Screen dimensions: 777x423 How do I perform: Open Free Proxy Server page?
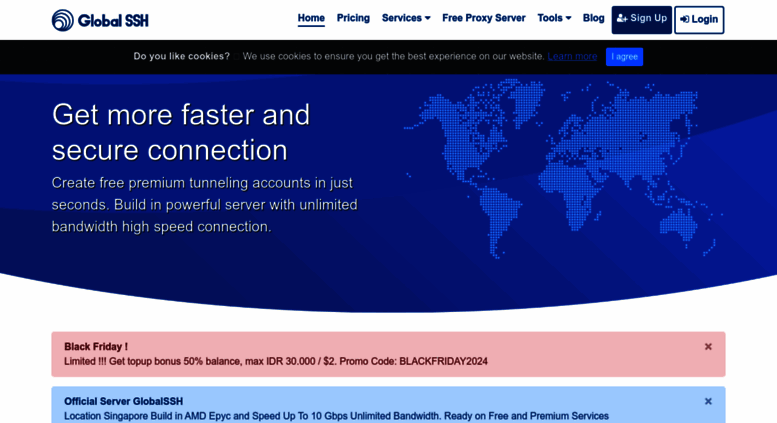pos(484,18)
